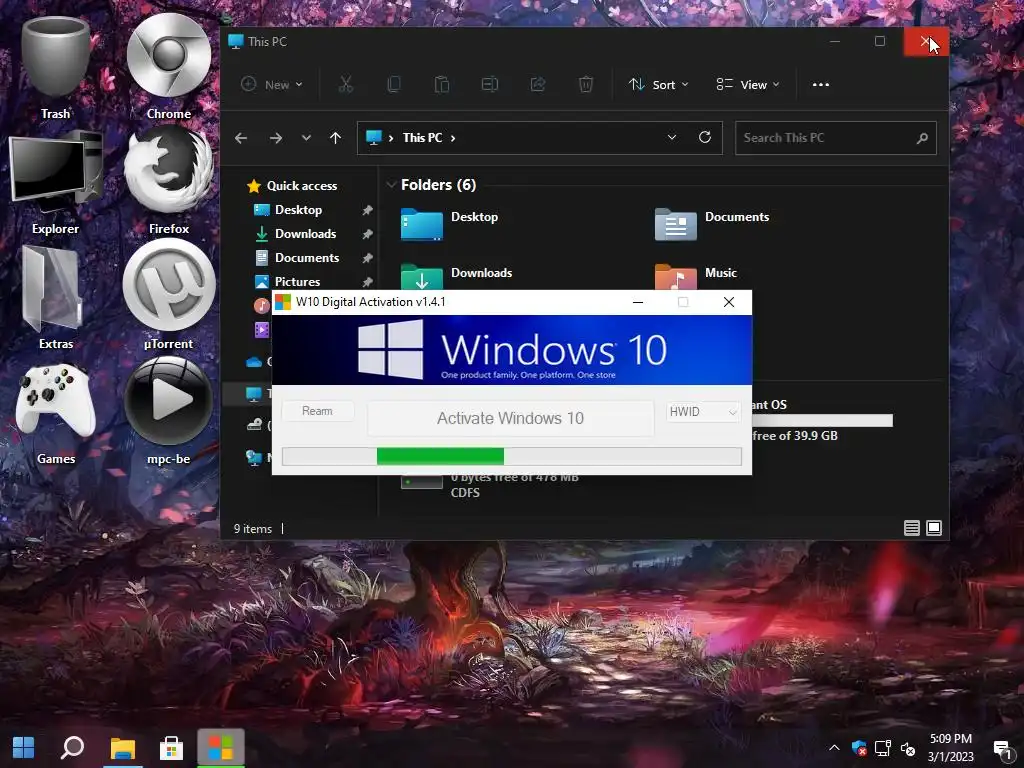Open Microsoft Store from the taskbar

tap(171, 748)
